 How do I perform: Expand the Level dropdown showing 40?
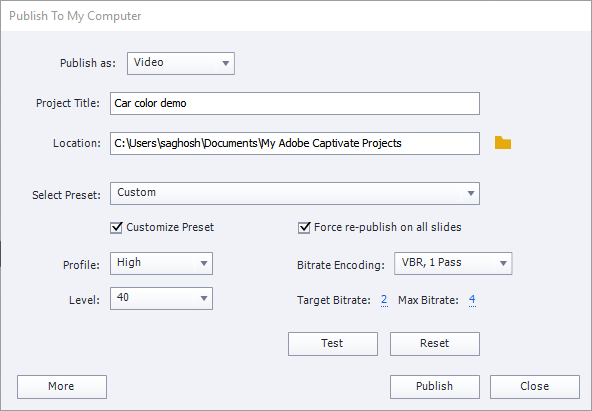[162, 299]
